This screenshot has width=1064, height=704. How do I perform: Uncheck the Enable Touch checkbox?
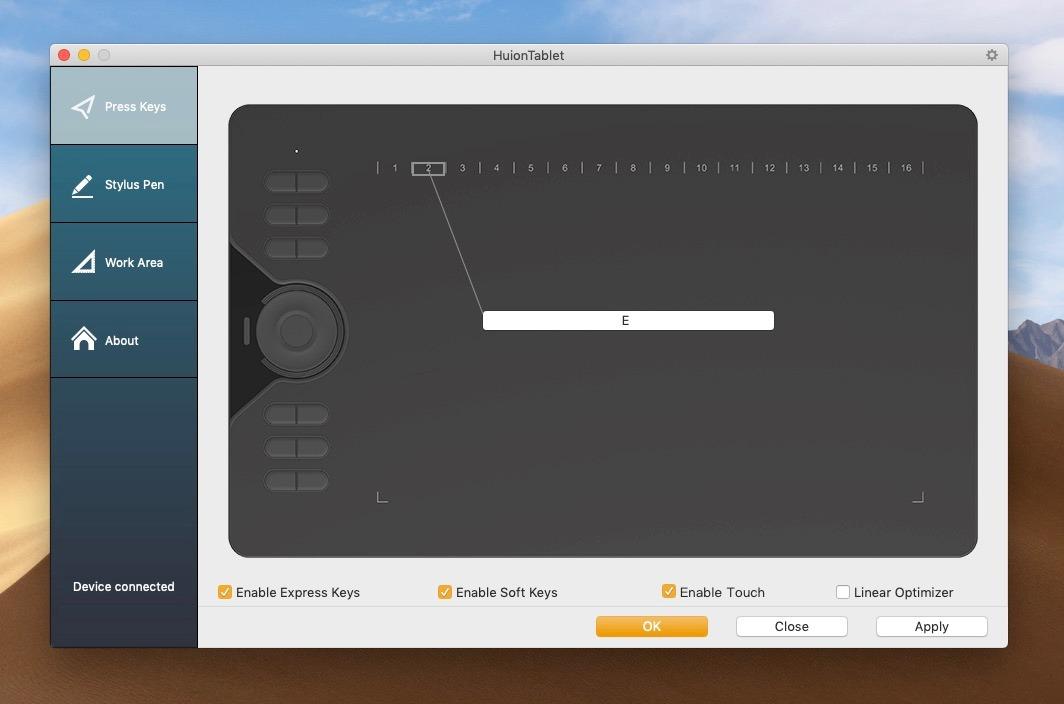click(669, 592)
